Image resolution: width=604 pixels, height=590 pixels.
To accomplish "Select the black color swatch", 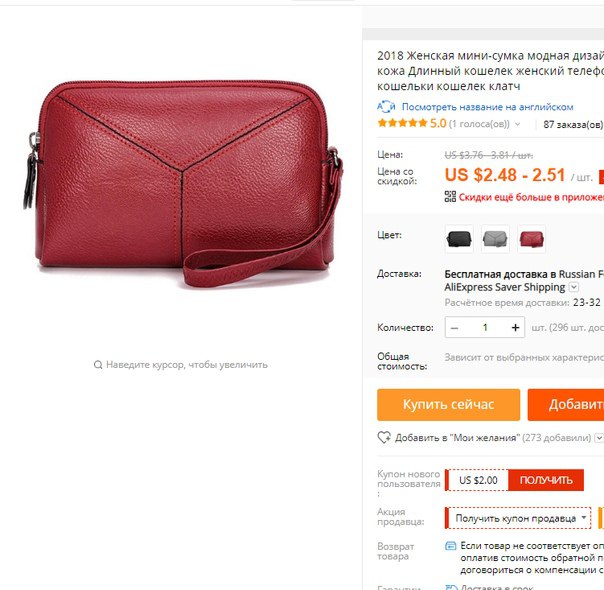I will tap(459, 239).
